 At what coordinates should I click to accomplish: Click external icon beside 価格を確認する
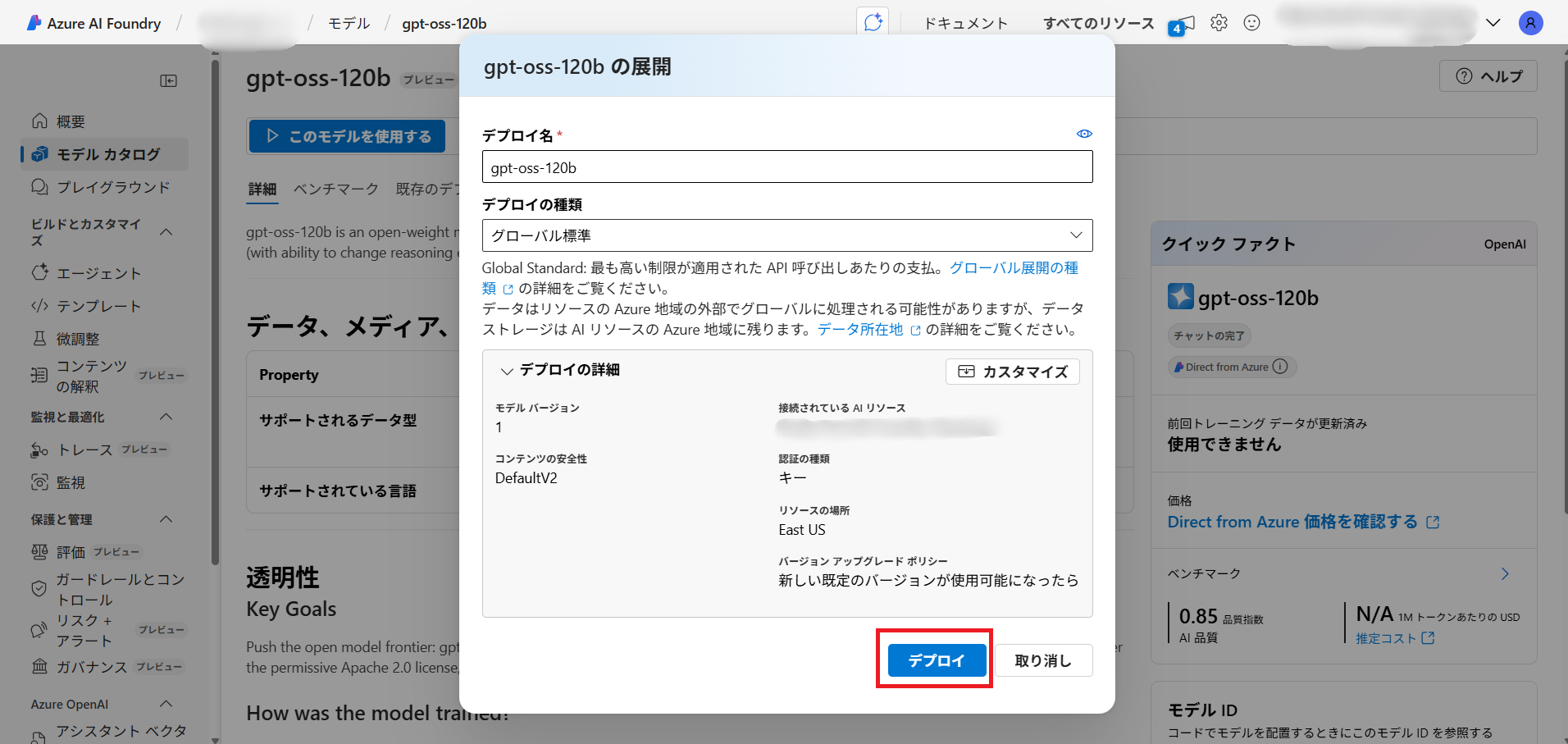(1433, 522)
